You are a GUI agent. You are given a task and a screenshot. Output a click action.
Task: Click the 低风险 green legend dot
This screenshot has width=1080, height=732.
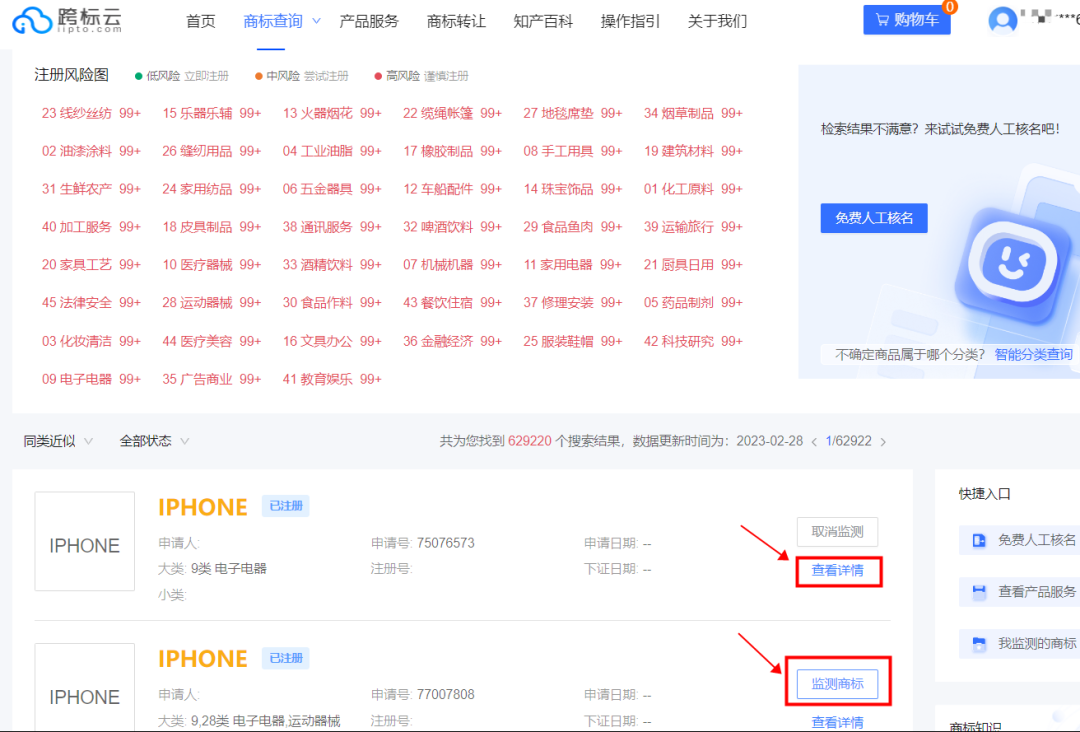(138, 76)
